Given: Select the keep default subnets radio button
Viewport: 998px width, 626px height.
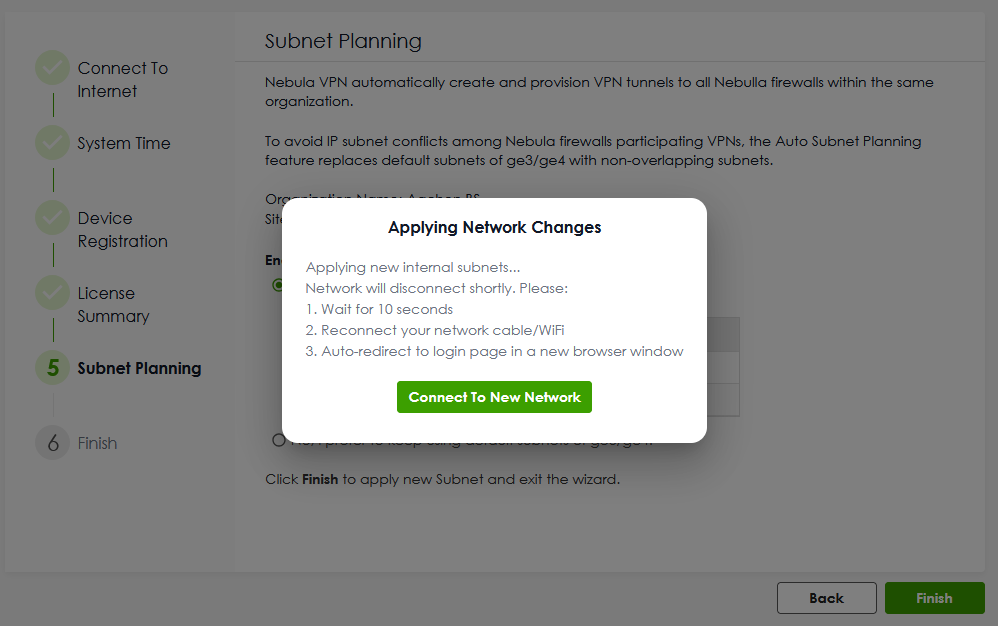Looking at the screenshot, I should 278,440.
